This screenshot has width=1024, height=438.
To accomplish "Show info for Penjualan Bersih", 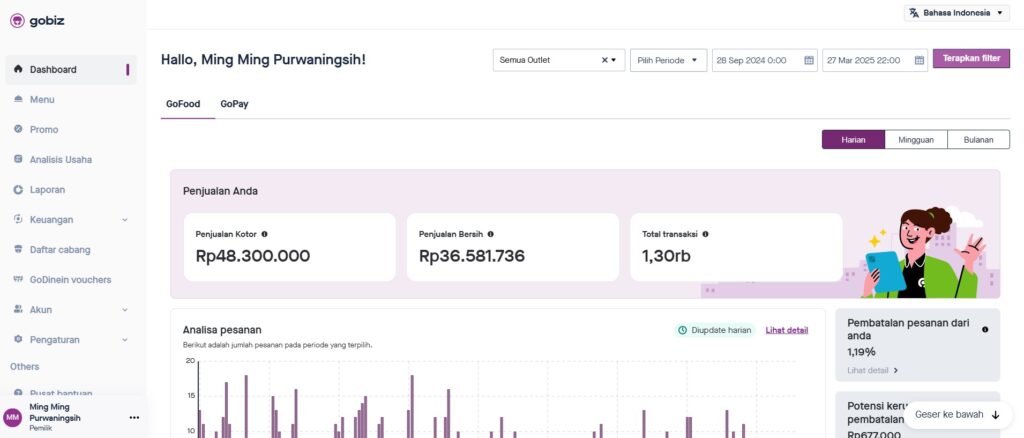I will (490, 234).
